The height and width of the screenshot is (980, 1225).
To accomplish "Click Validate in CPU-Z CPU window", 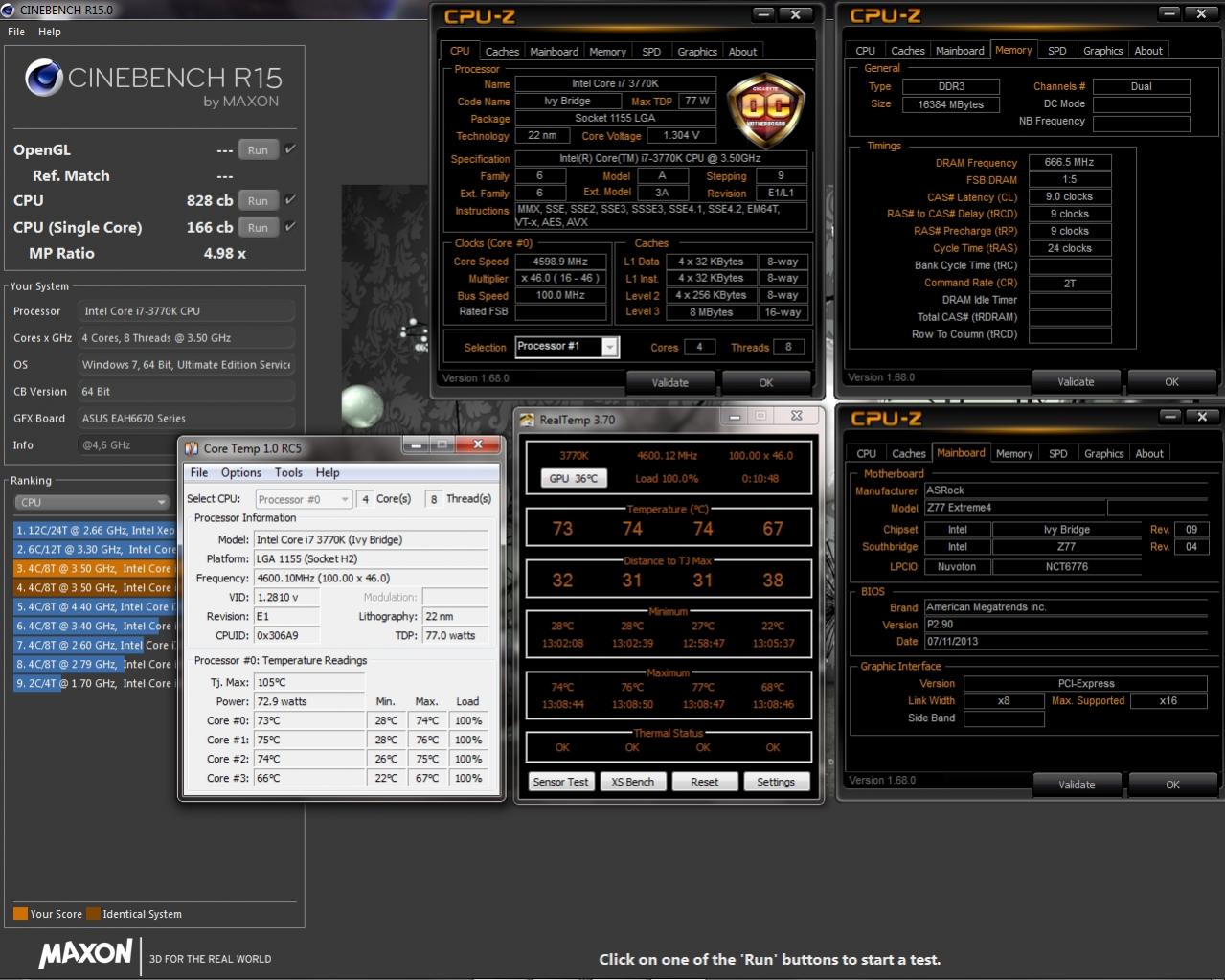I will (670, 382).
